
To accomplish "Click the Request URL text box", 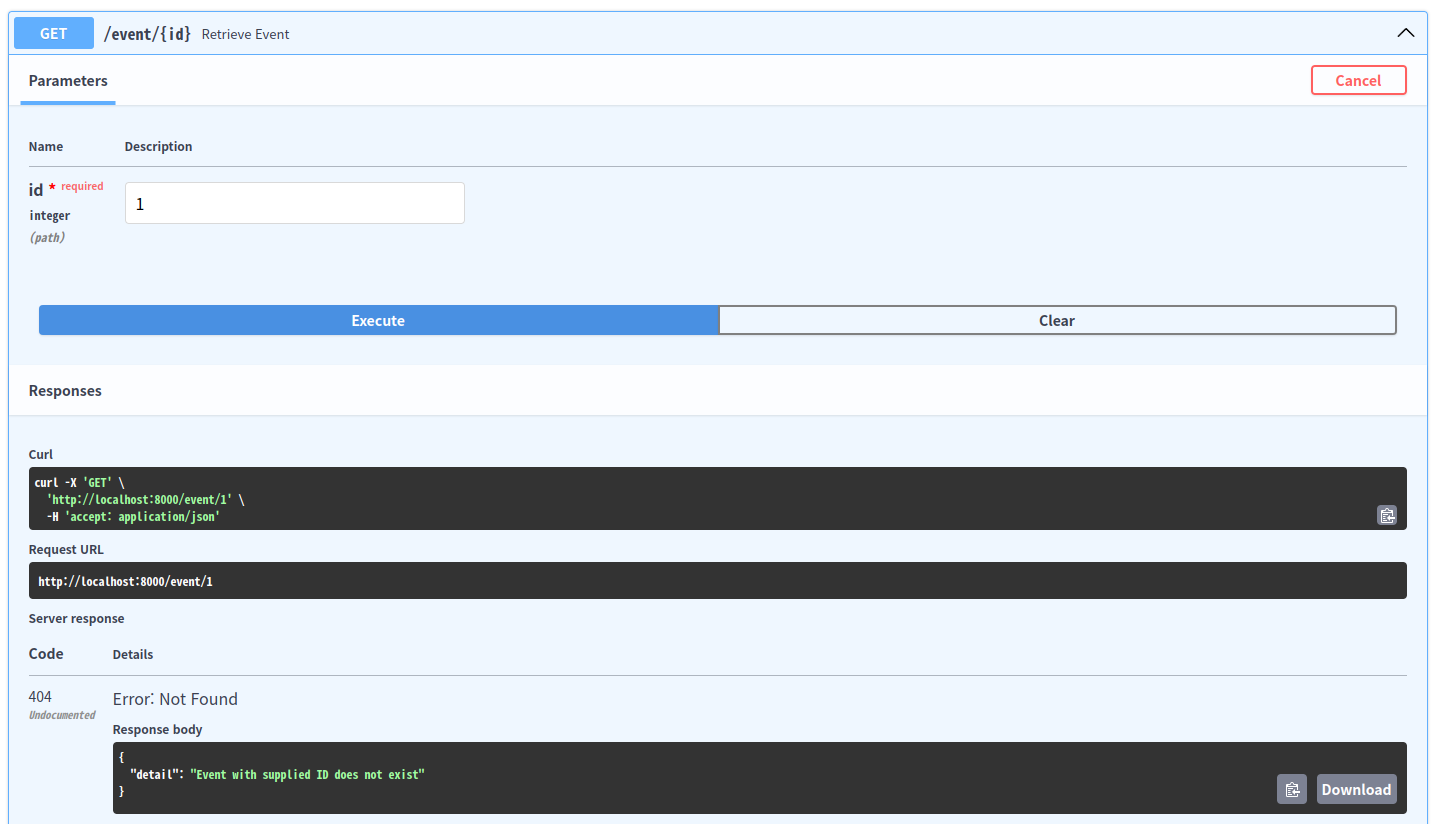I will coord(718,580).
